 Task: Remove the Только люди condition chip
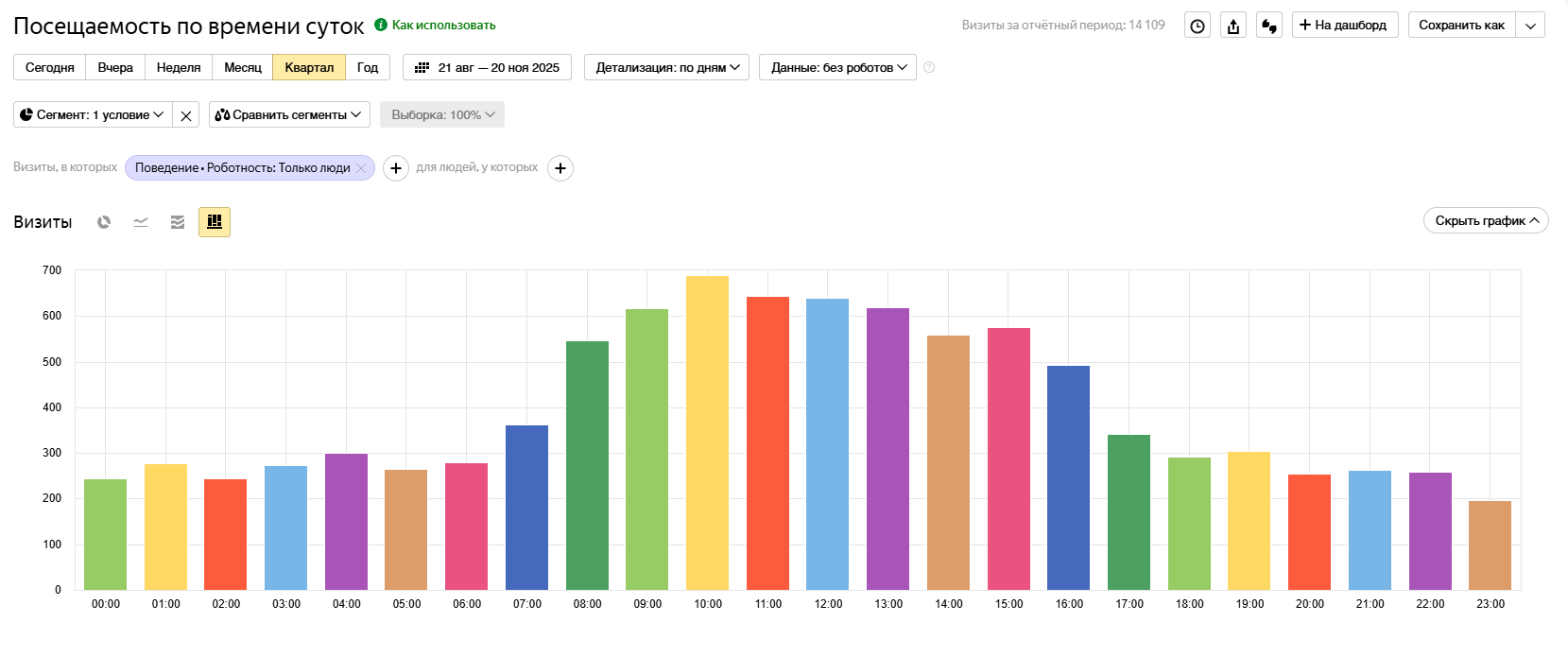361,168
